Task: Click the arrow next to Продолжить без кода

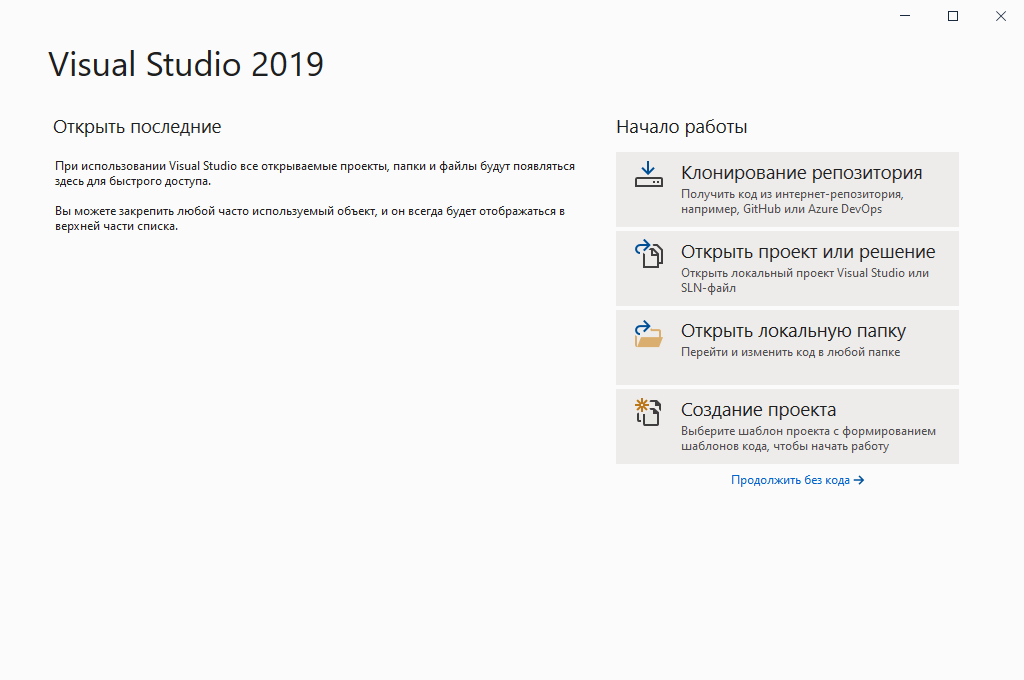Action: (x=859, y=480)
